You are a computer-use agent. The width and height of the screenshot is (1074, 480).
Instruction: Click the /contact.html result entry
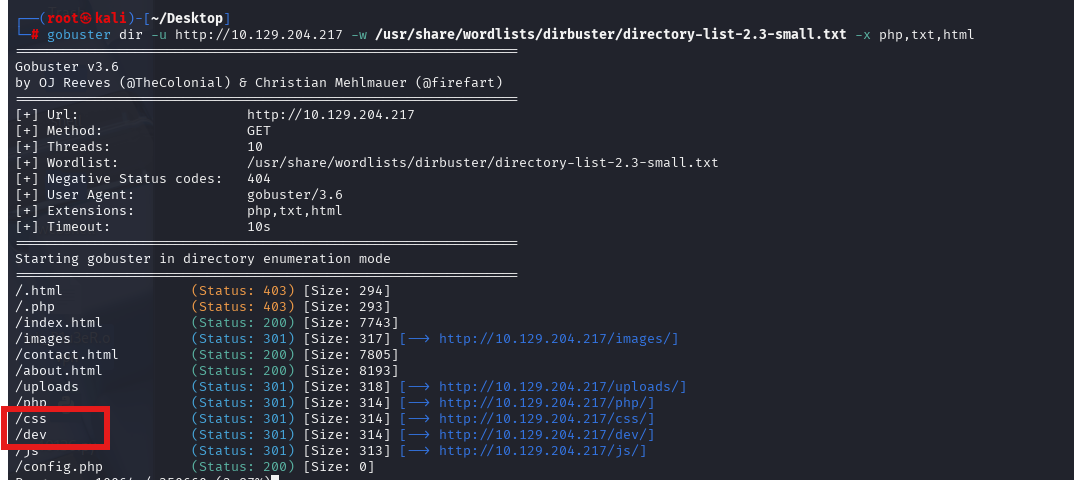(x=66, y=355)
